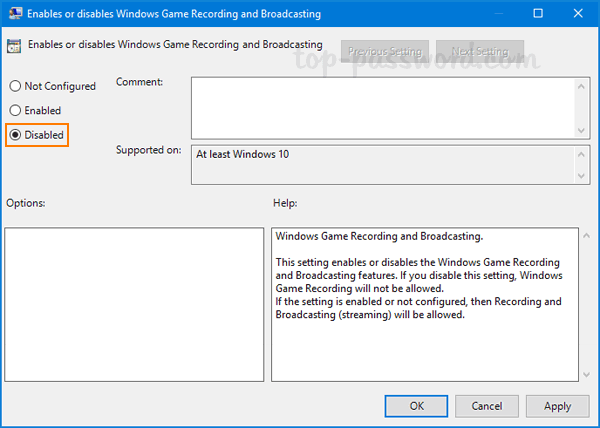Click the policy icon in the title bar
The width and height of the screenshot is (600, 428).
point(13,15)
